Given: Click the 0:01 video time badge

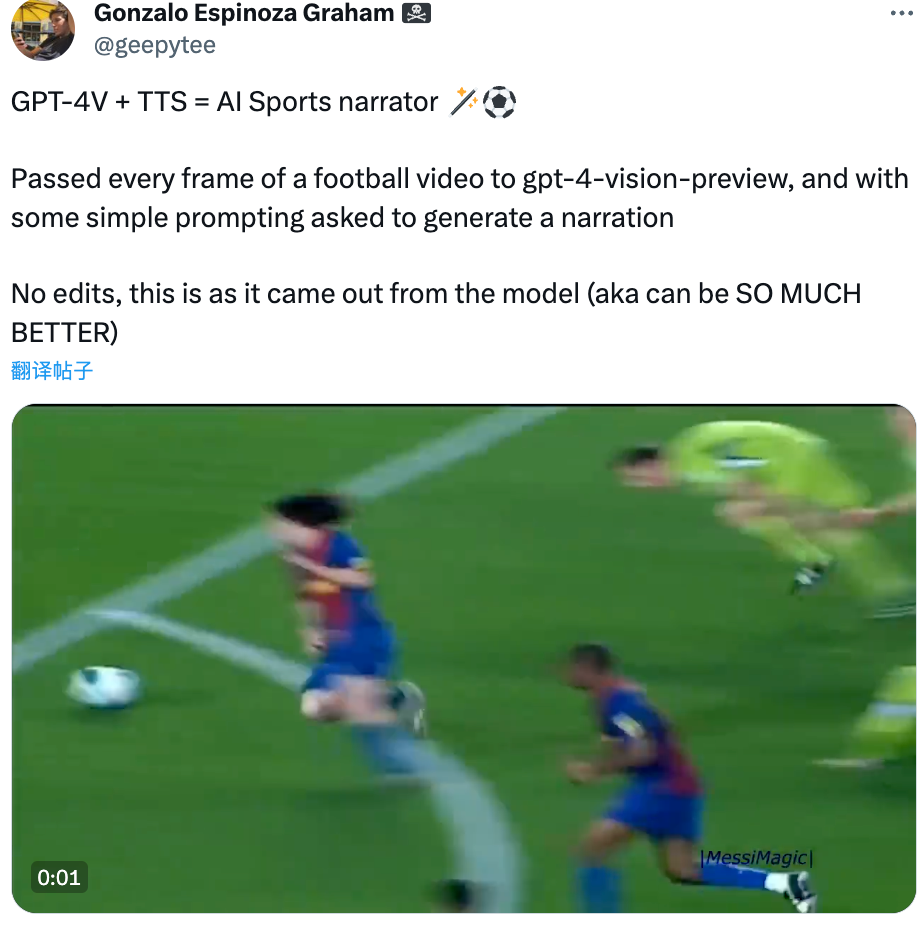Looking at the screenshot, I should (59, 877).
